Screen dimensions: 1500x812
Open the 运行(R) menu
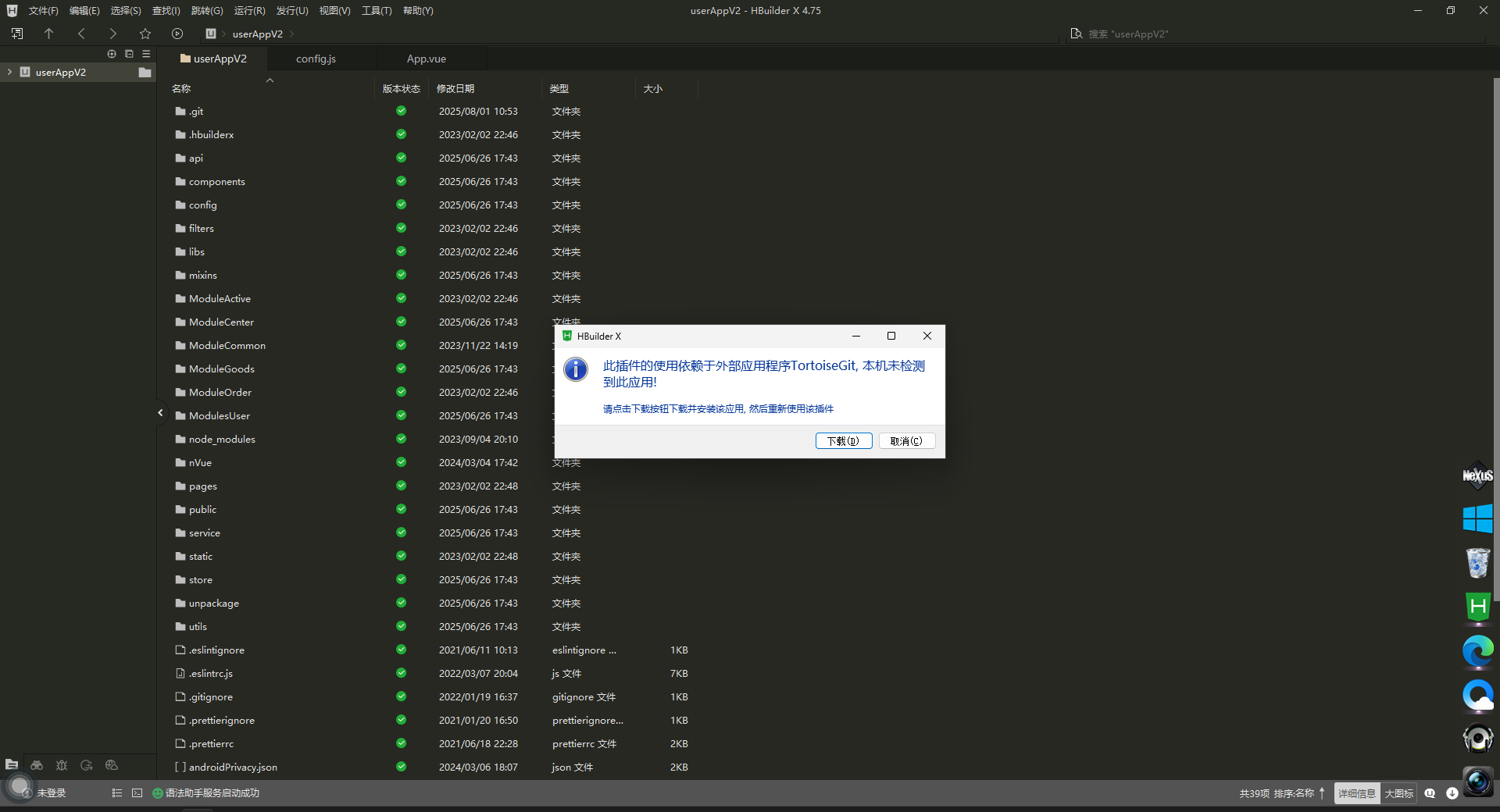pyautogui.click(x=249, y=11)
